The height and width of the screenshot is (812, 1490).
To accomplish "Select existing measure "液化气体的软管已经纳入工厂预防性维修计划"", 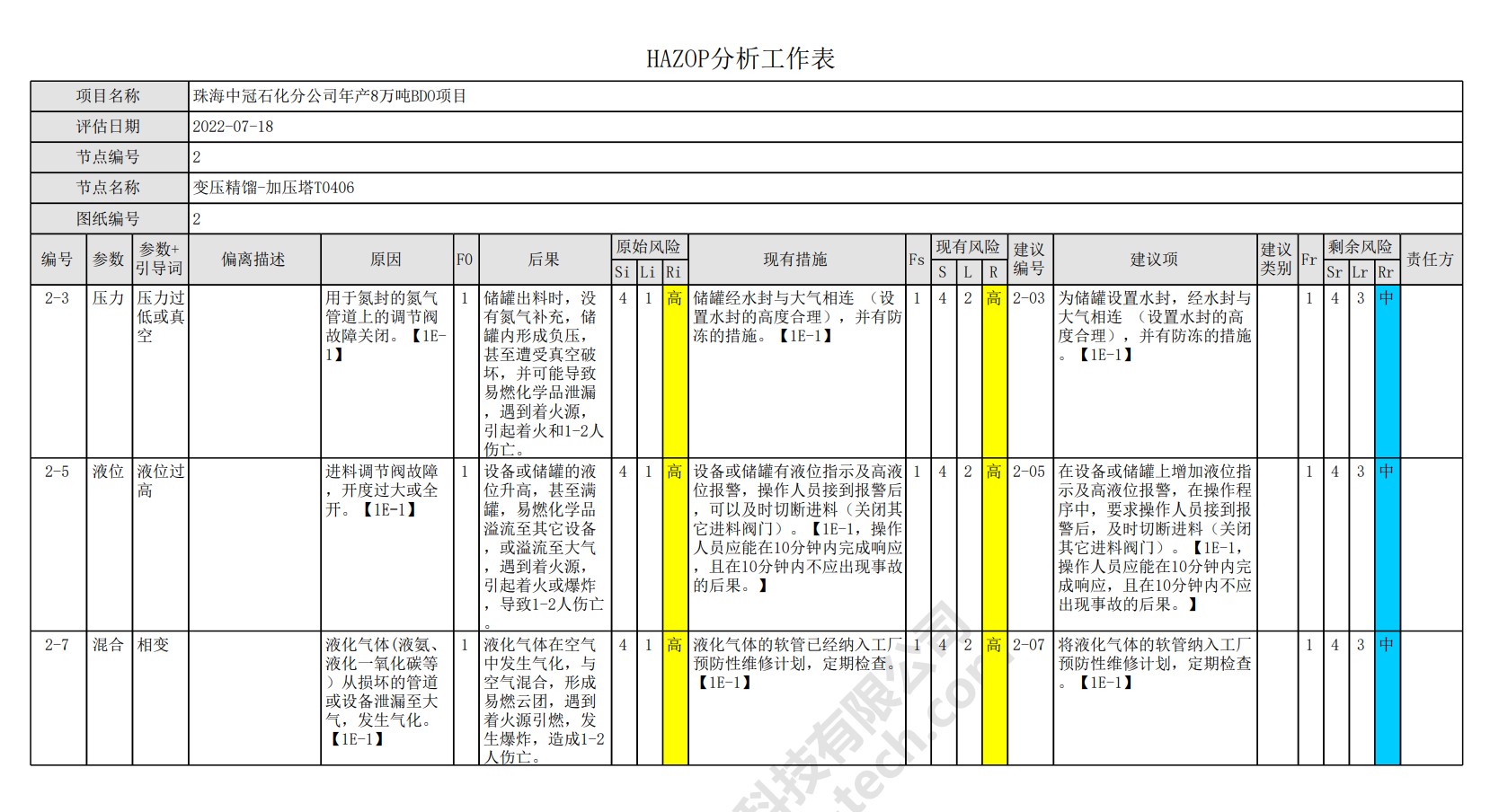I will point(796,698).
